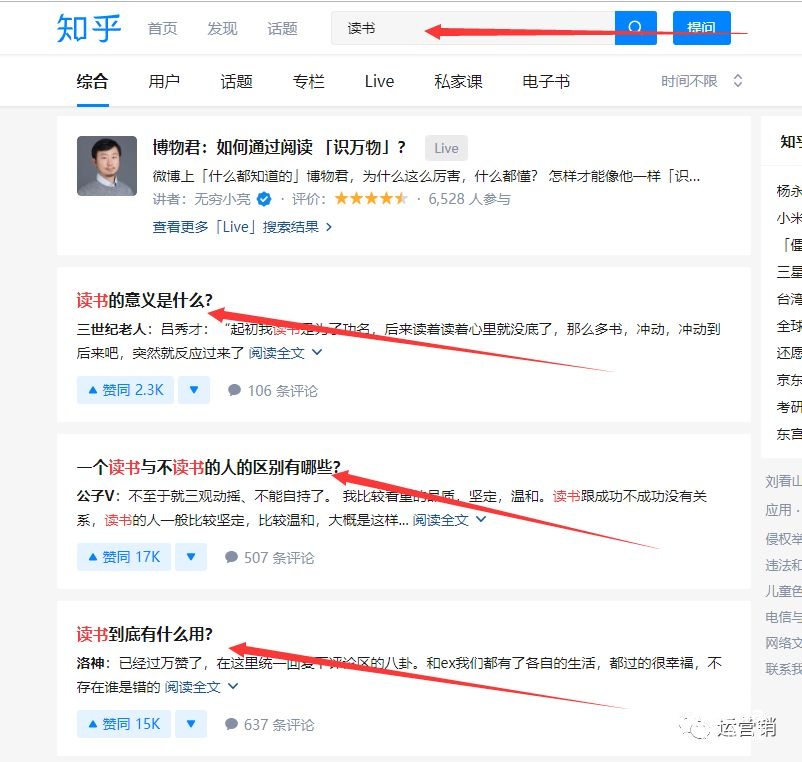Click the Live speaker's profile photo
The width and height of the screenshot is (802, 762).
click(107, 166)
